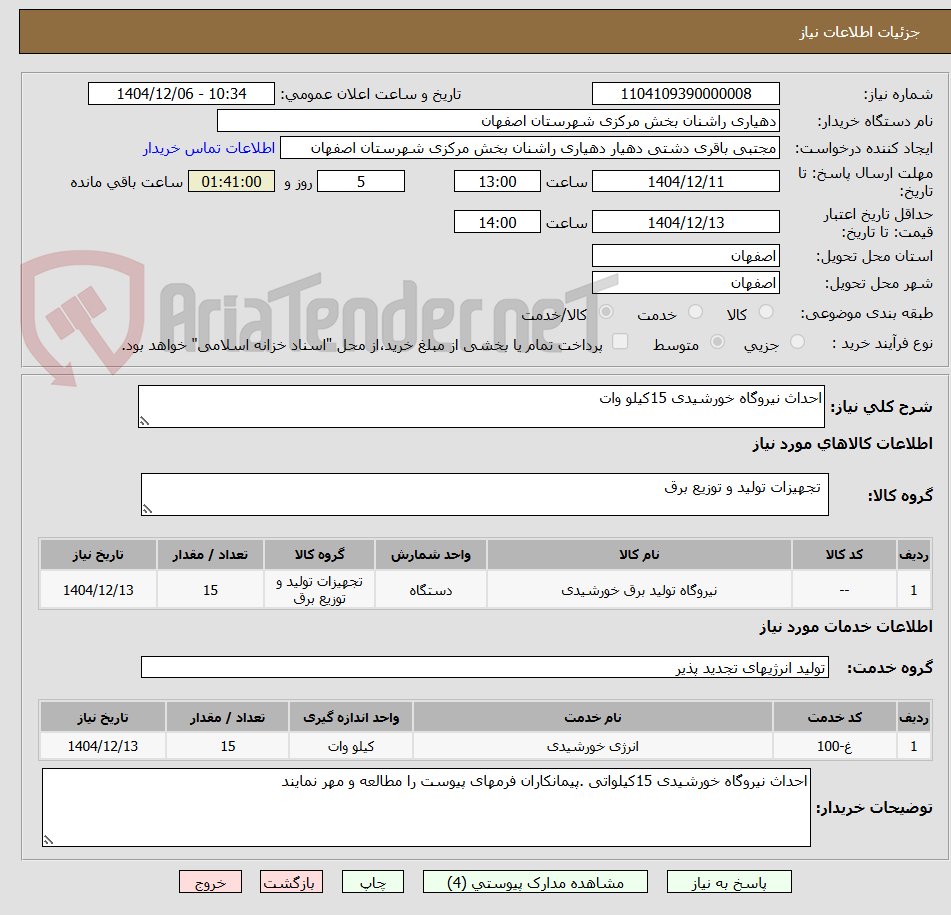Click نام خدمت column header
Viewport: 951px width, 915px height.
593,717
